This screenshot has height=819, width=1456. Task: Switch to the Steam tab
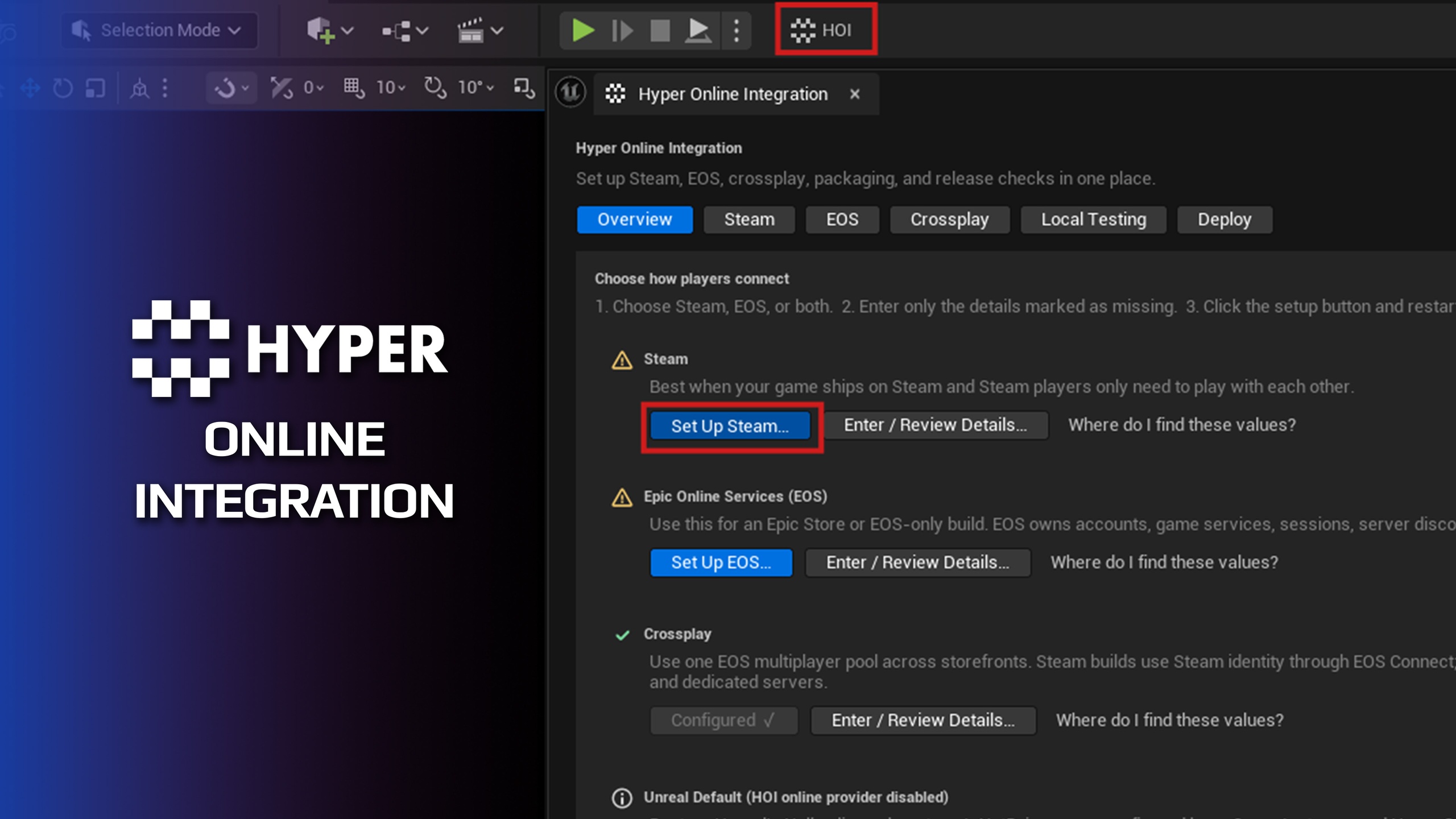pyautogui.click(x=749, y=220)
